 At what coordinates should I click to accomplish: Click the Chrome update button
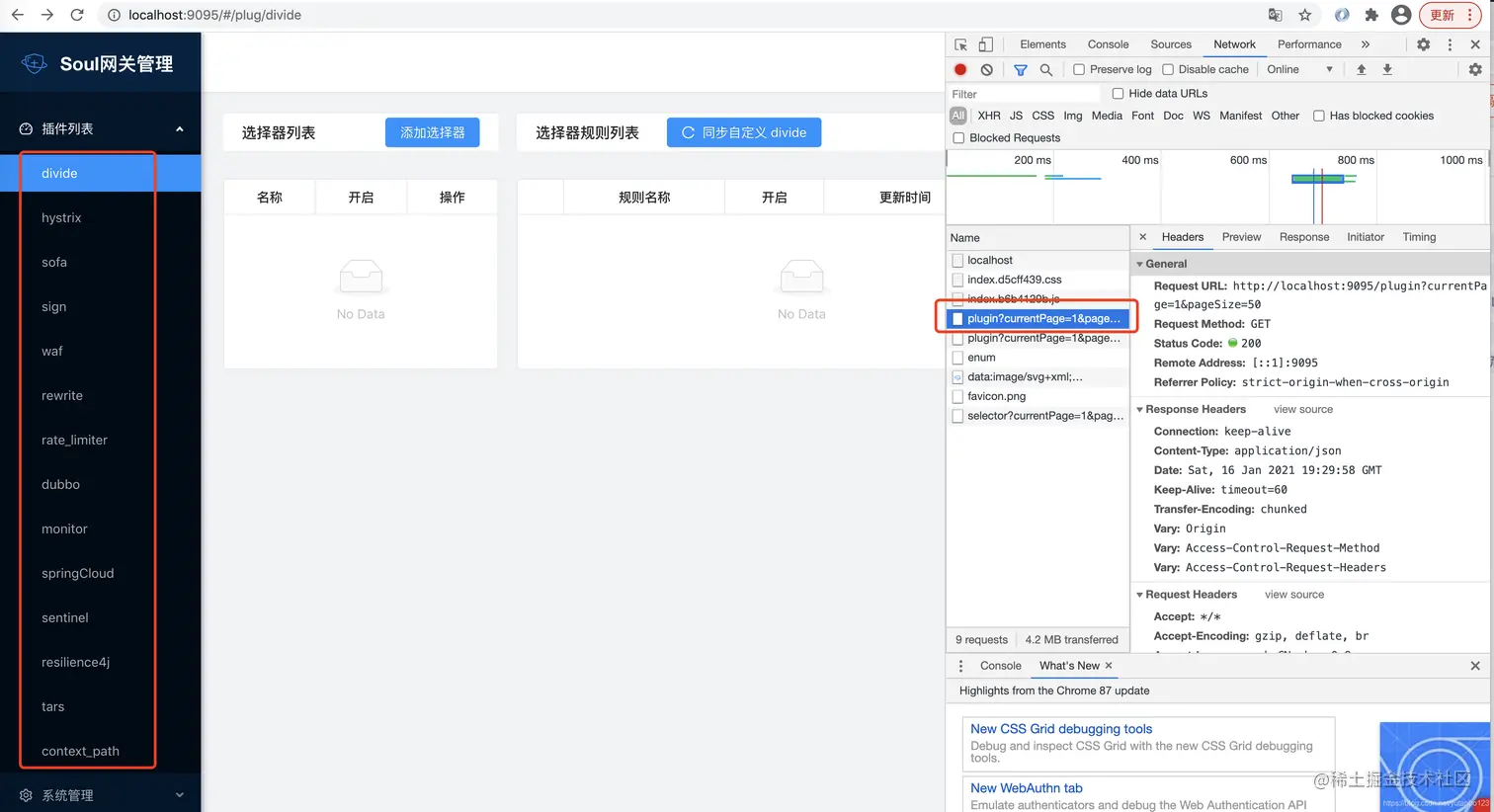(x=1452, y=15)
